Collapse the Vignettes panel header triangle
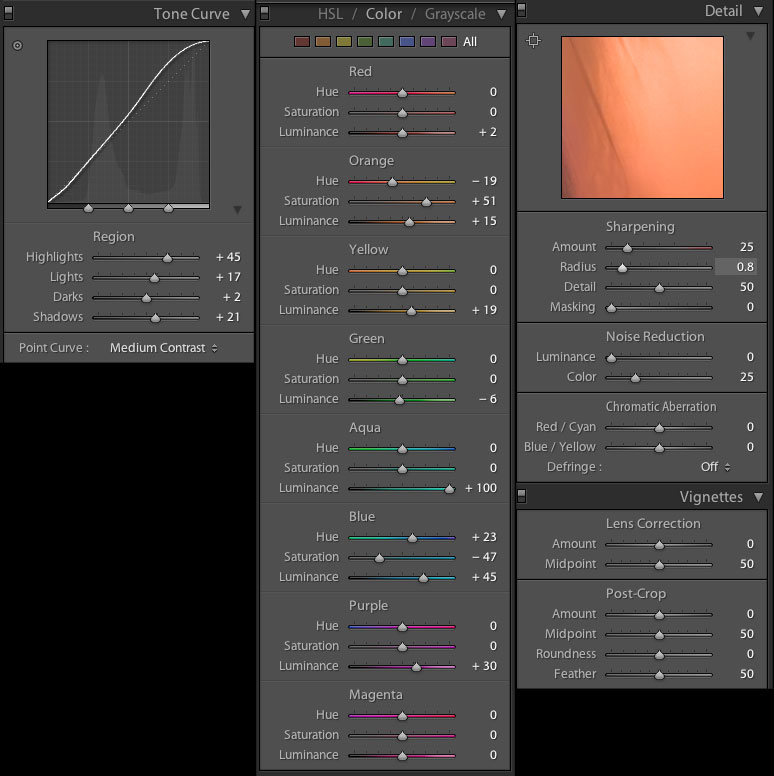774x776 pixels. (758, 497)
